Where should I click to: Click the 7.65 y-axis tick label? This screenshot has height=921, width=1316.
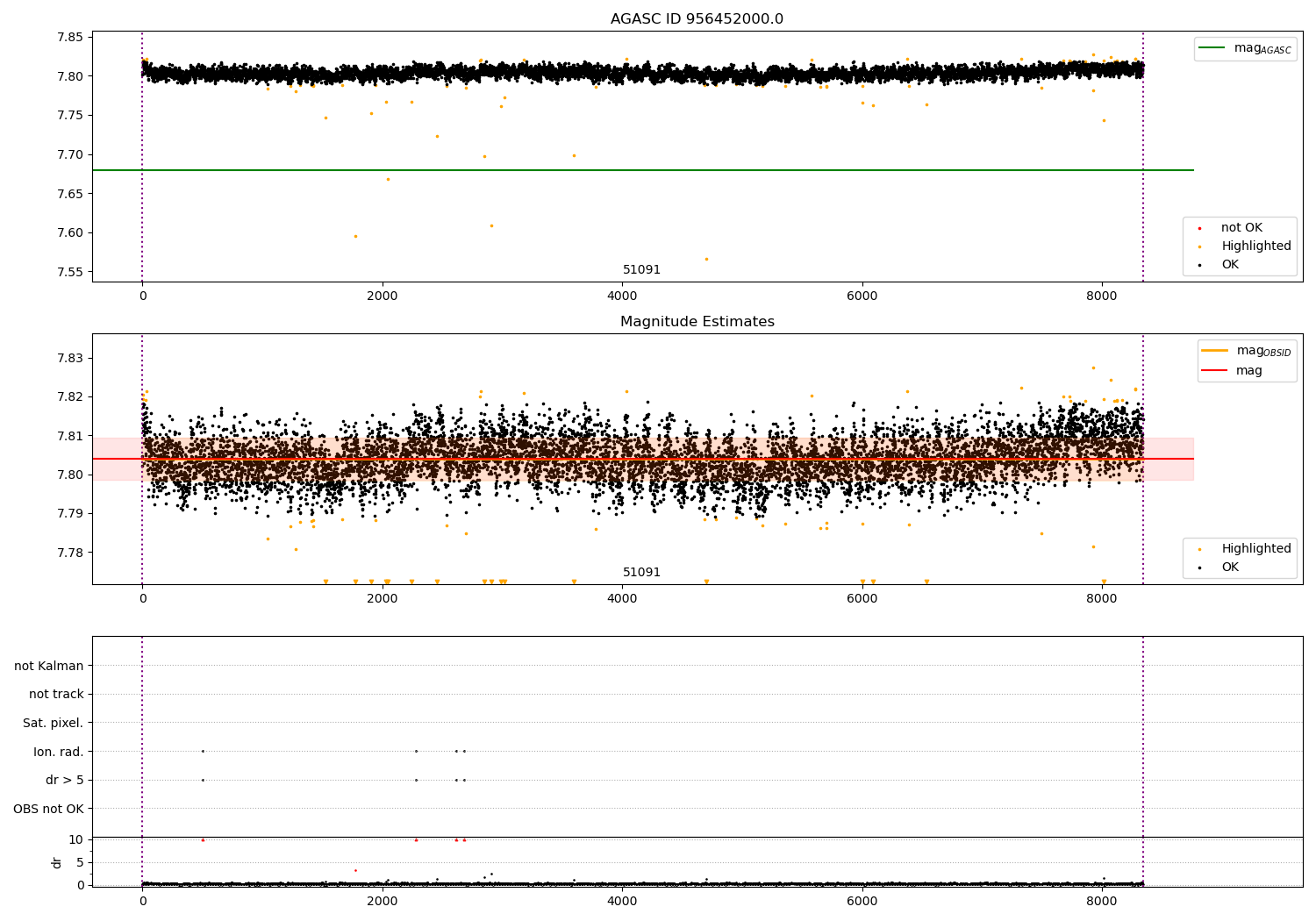[x=70, y=194]
